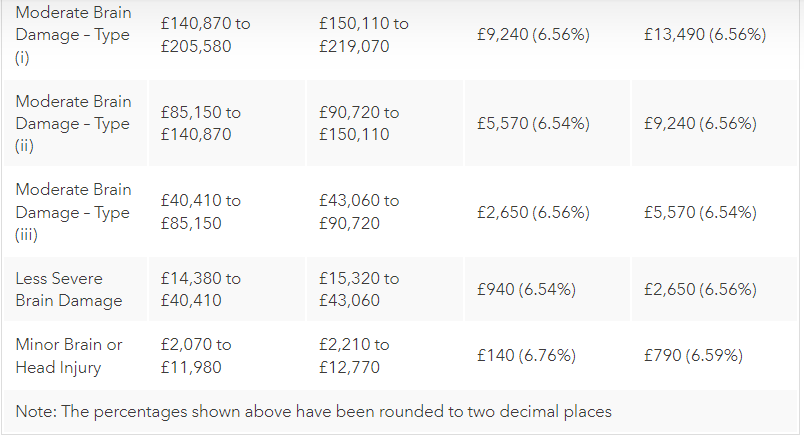The image size is (804, 436).
Task: Select the '£14,380 to £40,410' cell
Action: [200, 289]
